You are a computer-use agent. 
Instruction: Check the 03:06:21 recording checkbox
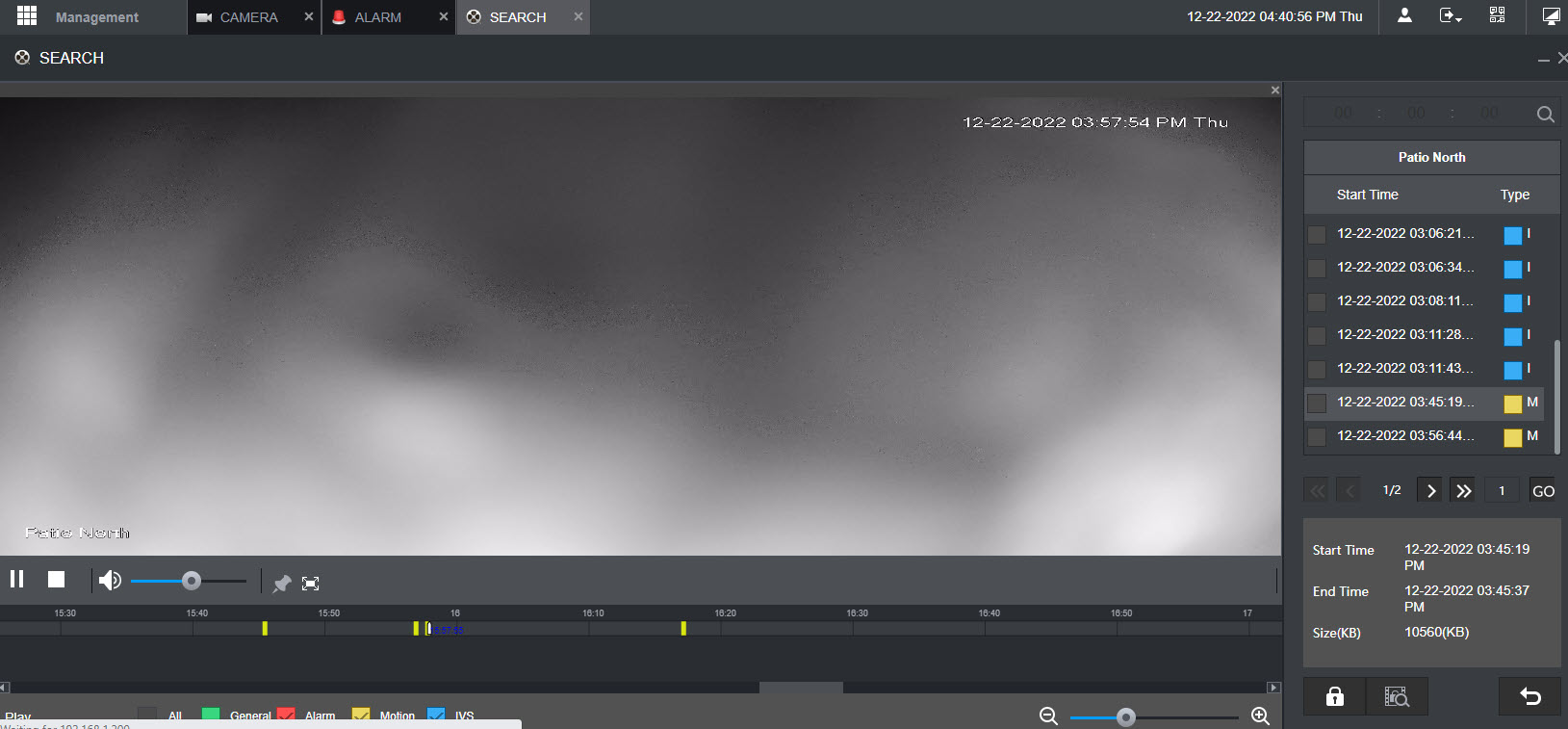point(1317,234)
